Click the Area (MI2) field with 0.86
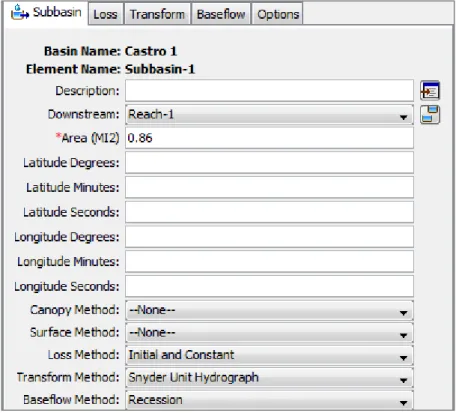This screenshot has height=413, width=456. click(269, 138)
